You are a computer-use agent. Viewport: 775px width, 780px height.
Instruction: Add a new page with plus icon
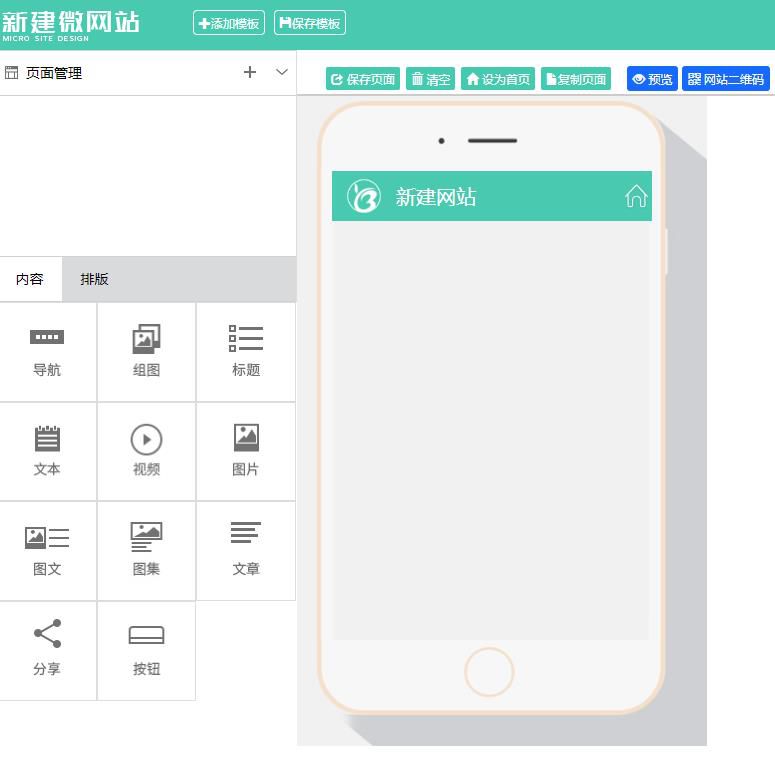250,72
